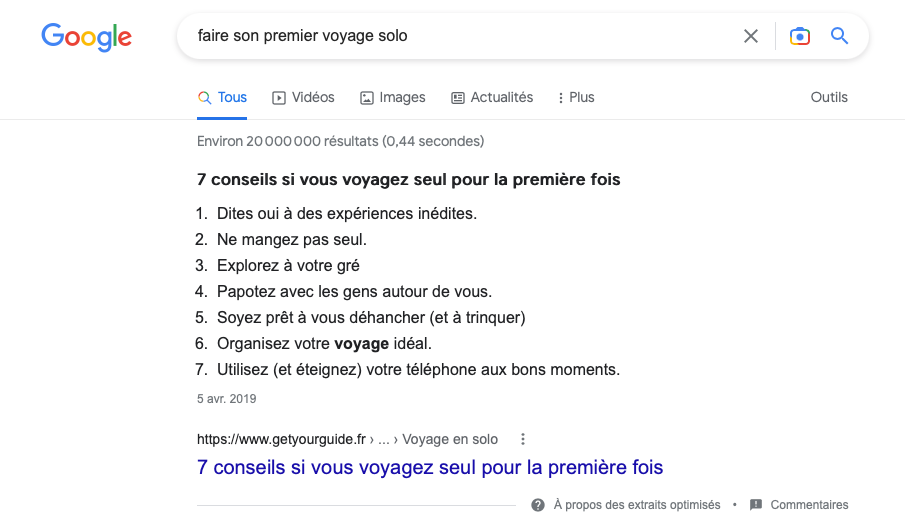Click 'À propos des extraits optimisés' link
Image resolution: width=905 pixels, height=530 pixels.
click(x=637, y=505)
